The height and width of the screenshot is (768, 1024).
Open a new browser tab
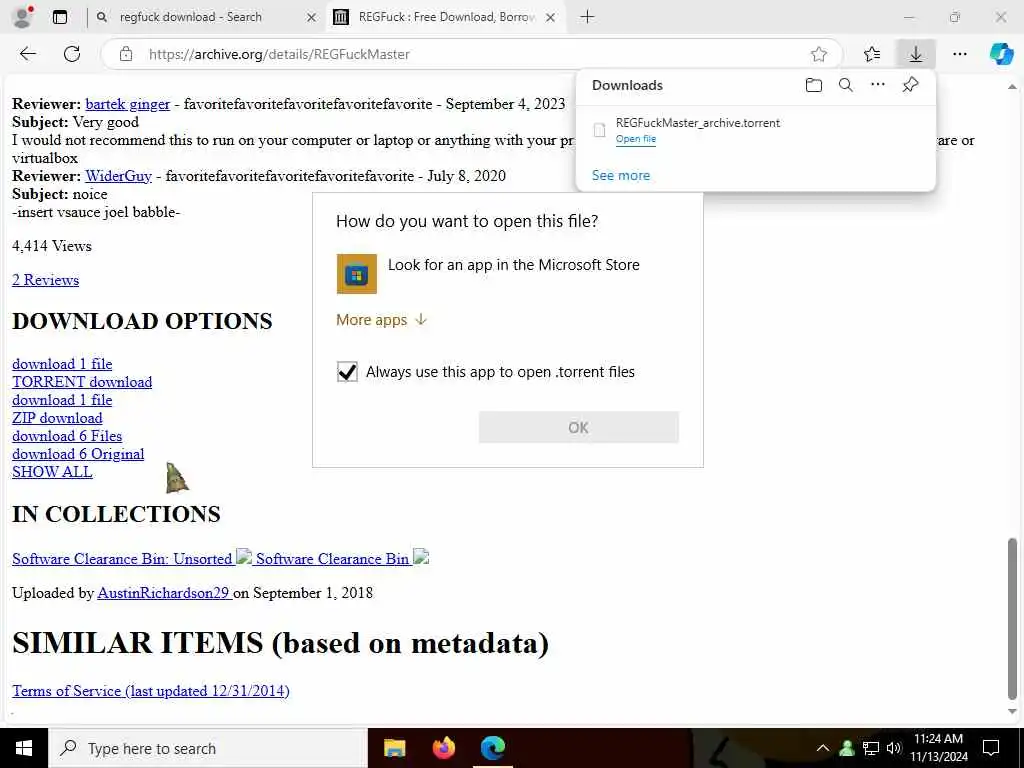click(x=587, y=17)
